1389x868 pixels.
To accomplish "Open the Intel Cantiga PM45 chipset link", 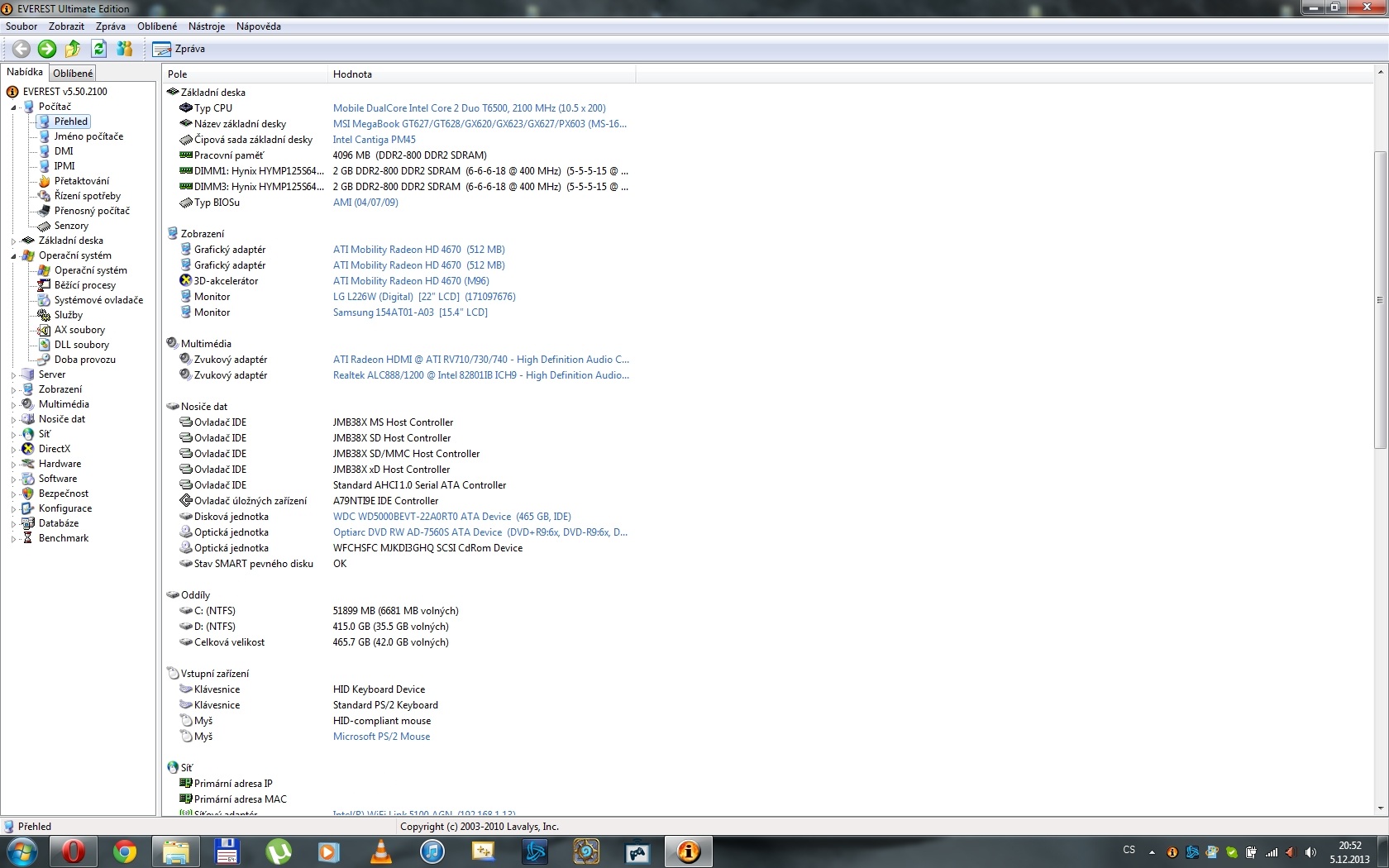I will point(375,140).
